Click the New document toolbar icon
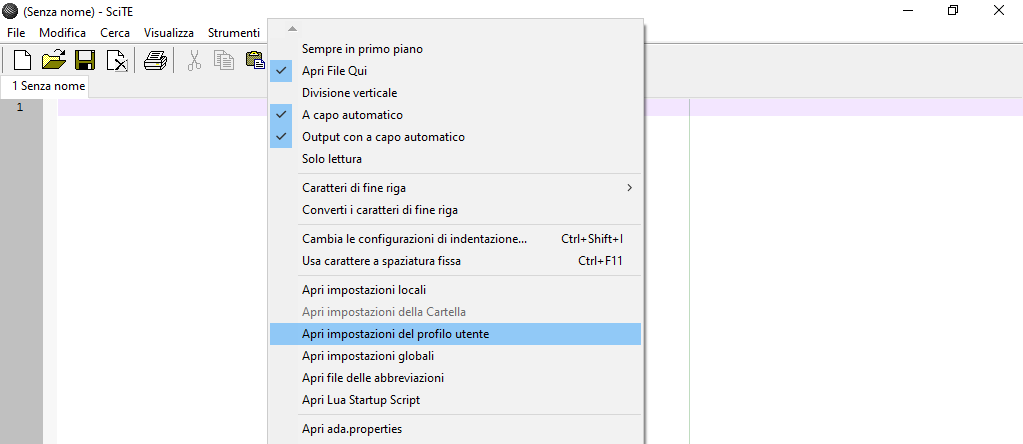This screenshot has width=1023, height=444. [22, 61]
